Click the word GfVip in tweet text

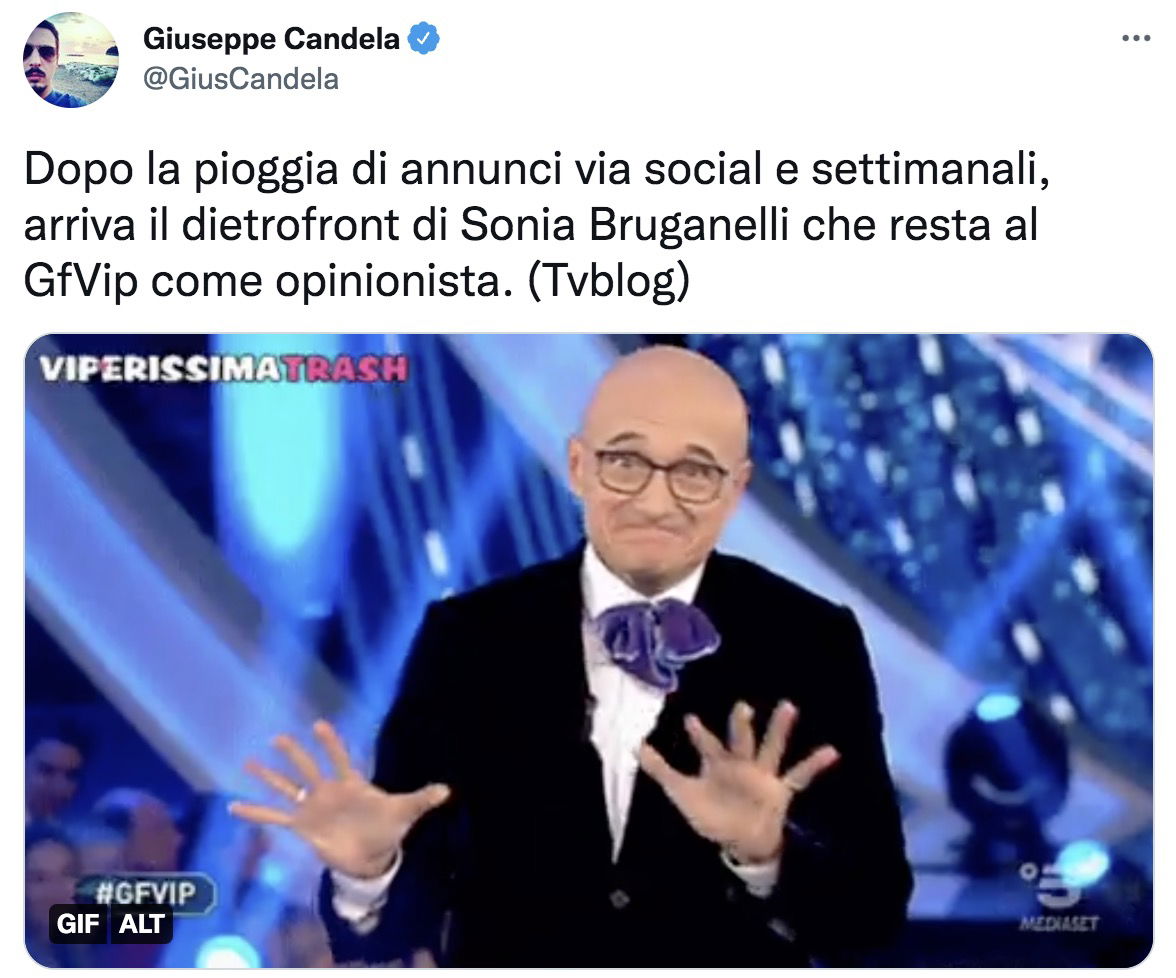(x=81, y=281)
